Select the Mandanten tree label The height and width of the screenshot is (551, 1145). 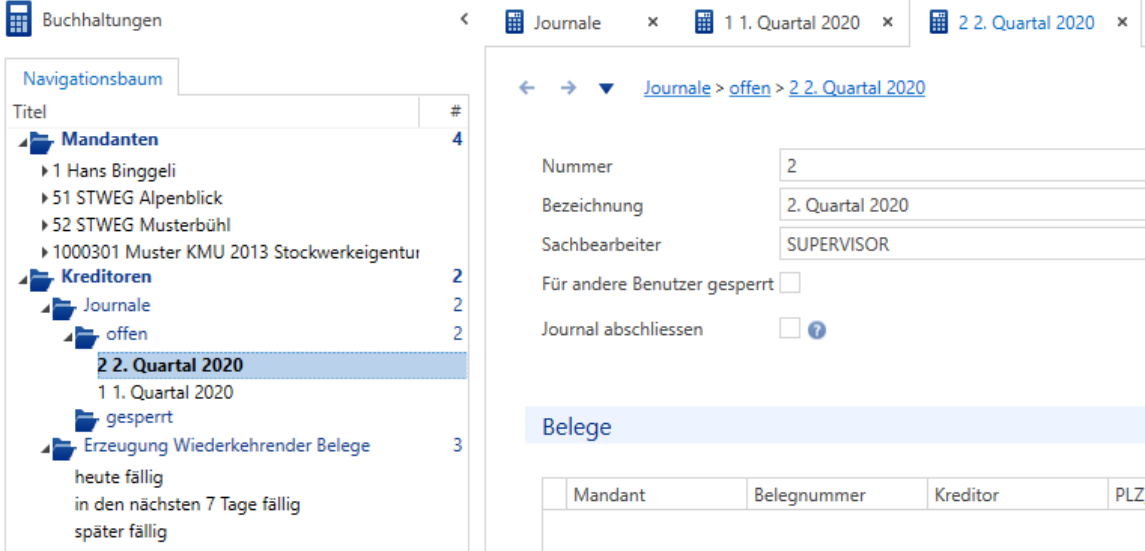(x=110, y=139)
